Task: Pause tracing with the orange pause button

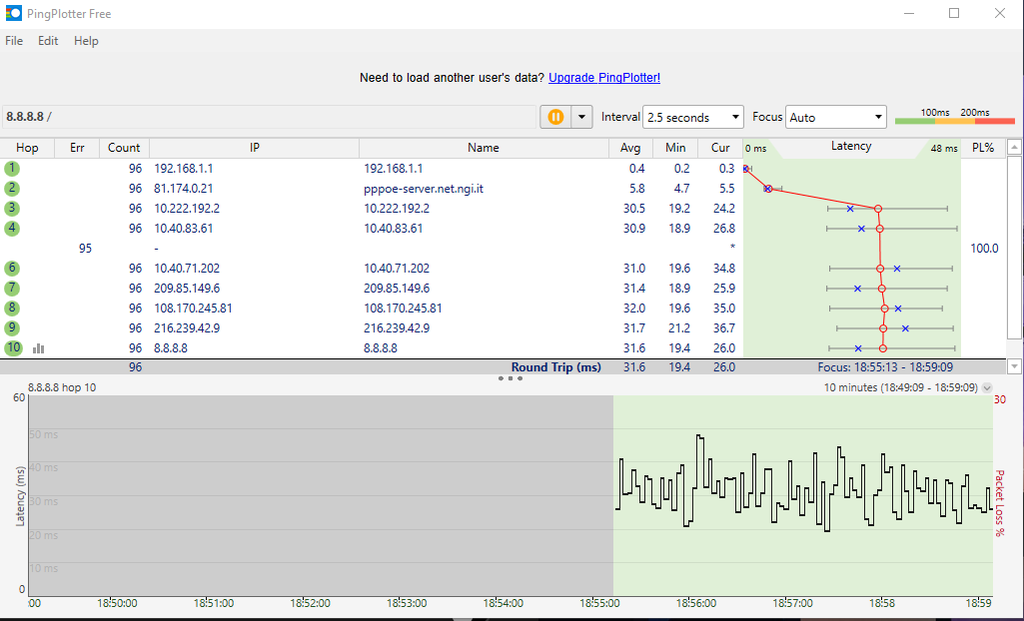Action: pos(556,117)
